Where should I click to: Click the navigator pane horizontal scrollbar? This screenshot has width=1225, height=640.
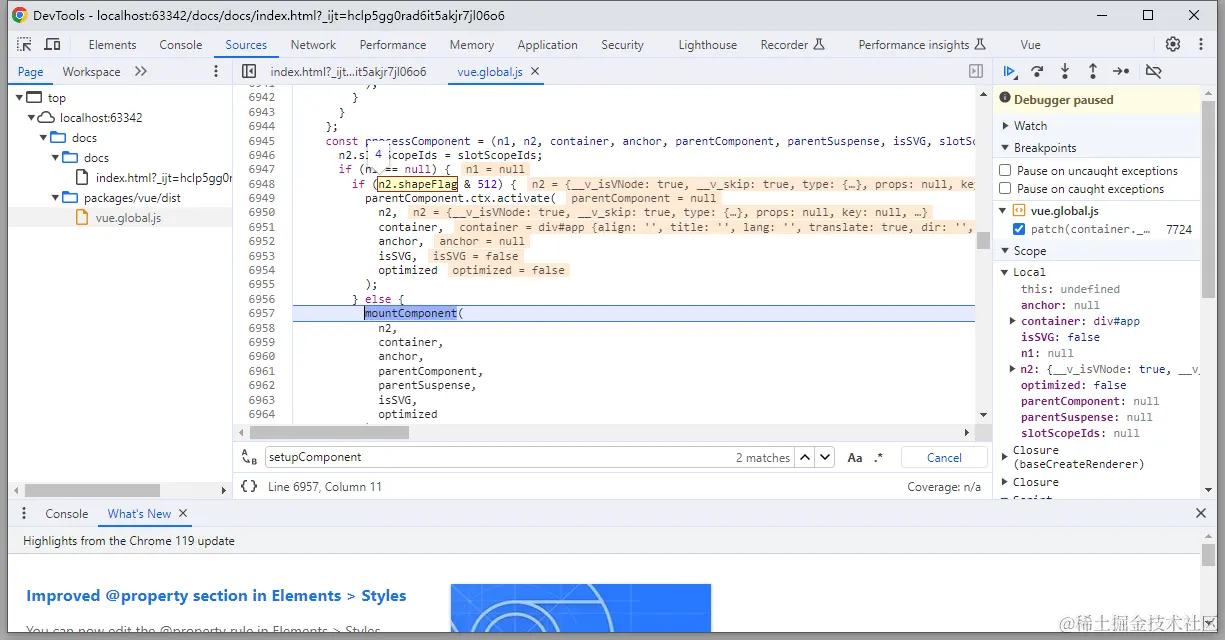point(92,491)
